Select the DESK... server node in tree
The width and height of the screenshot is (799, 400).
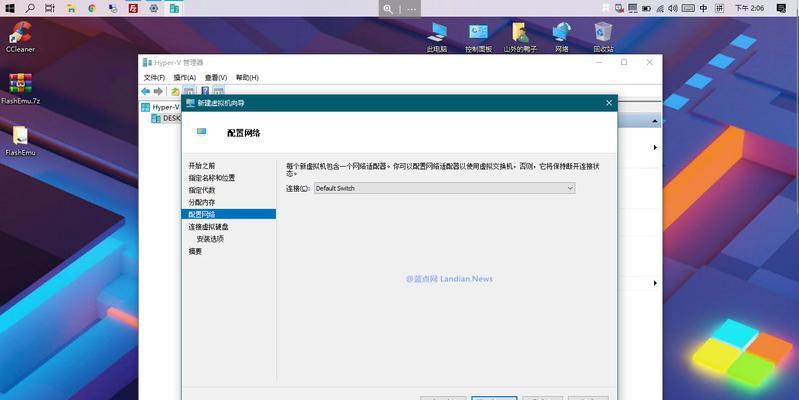coord(167,118)
